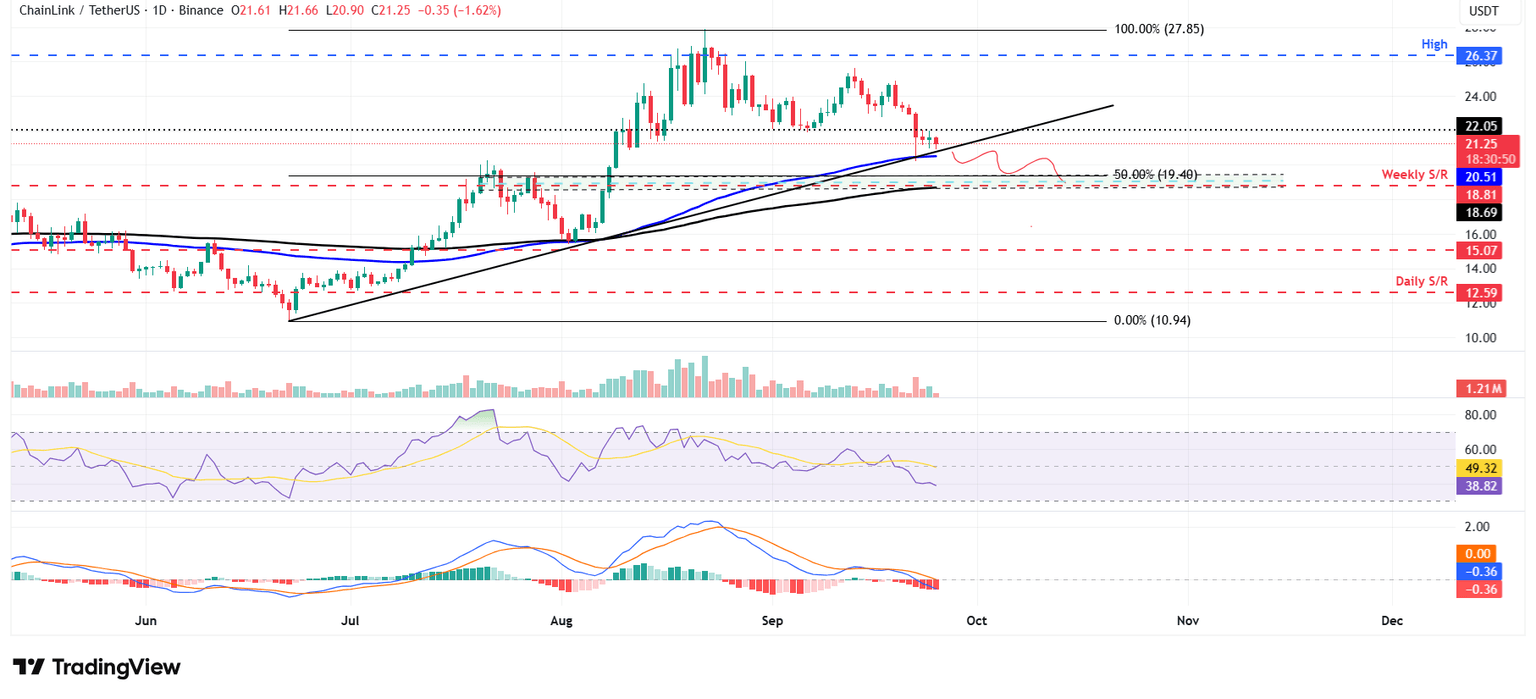Click the black 22.05 price level tag
This screenshot has width=1536, height=699.
pos(1479,126)
